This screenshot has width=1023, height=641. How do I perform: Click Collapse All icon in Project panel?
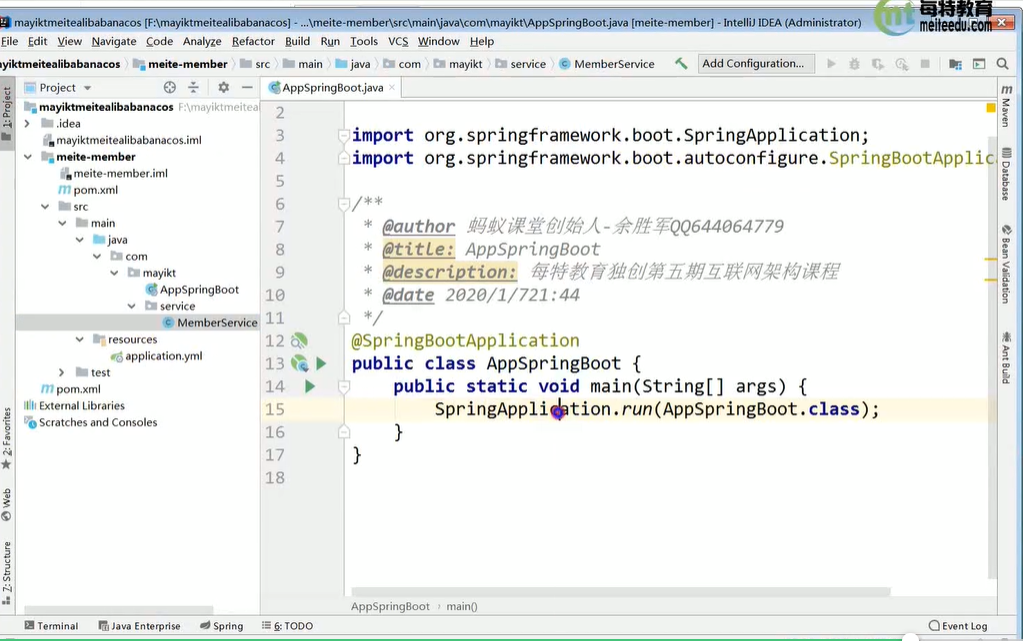point(193,87)
